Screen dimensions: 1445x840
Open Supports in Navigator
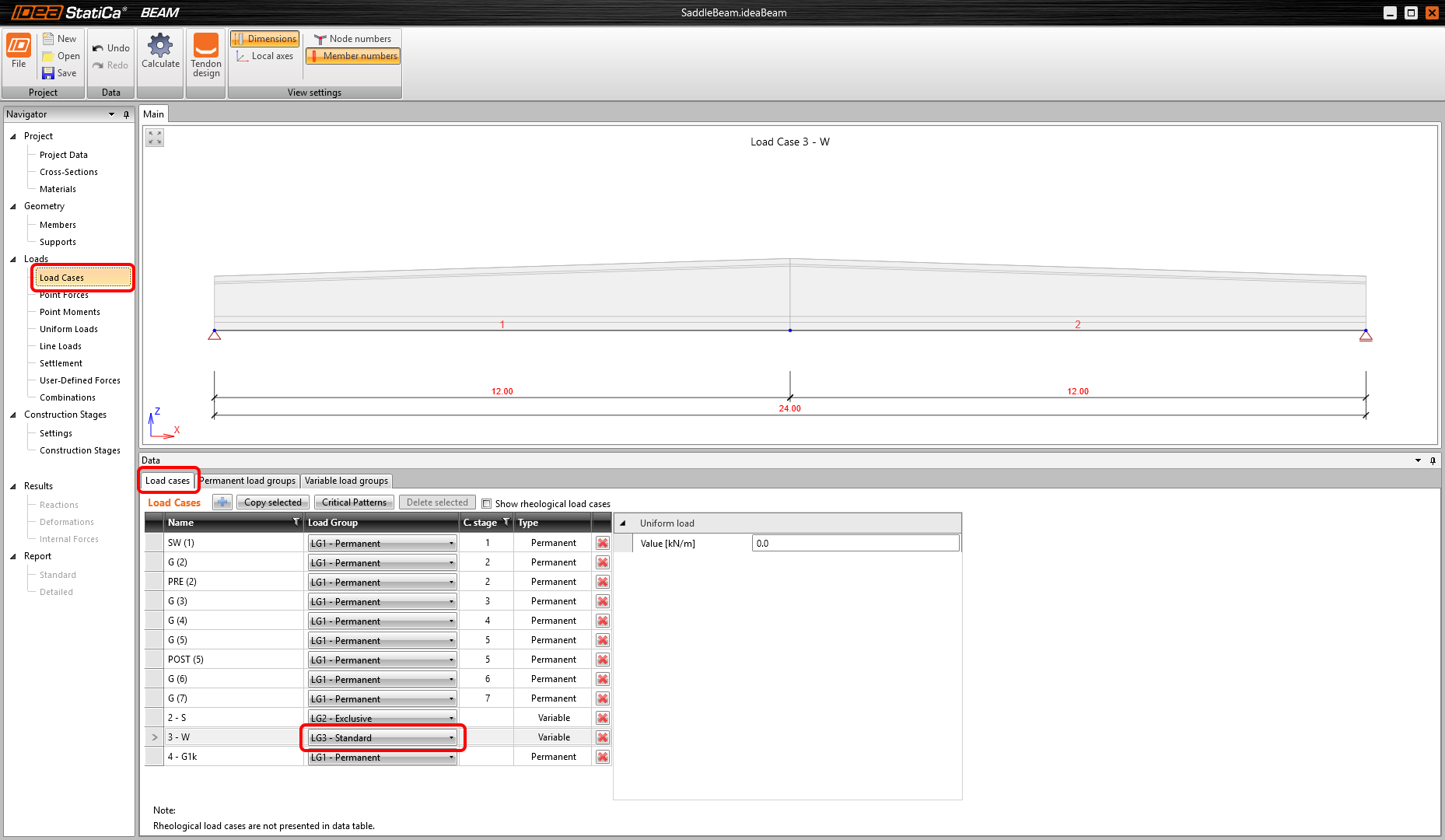58,242
